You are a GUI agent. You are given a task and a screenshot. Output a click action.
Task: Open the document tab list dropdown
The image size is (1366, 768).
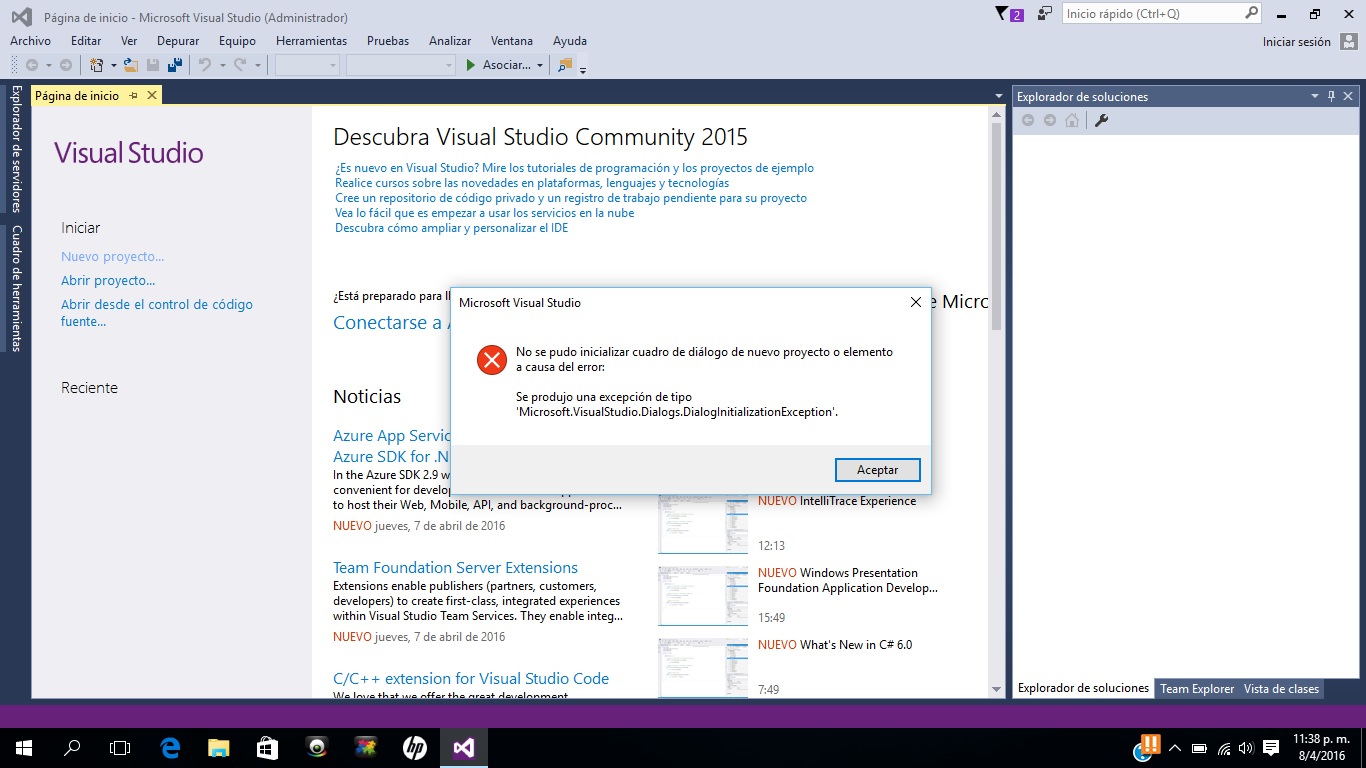coord(999,96)
